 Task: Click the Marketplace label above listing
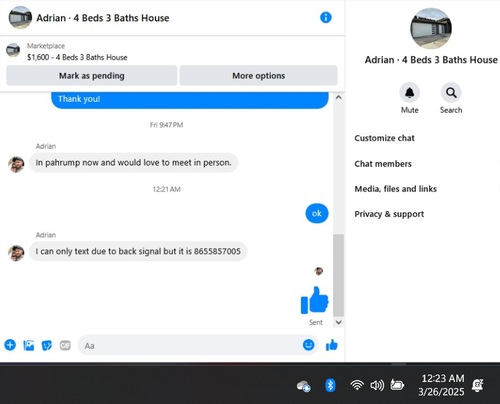click(46, 46)
